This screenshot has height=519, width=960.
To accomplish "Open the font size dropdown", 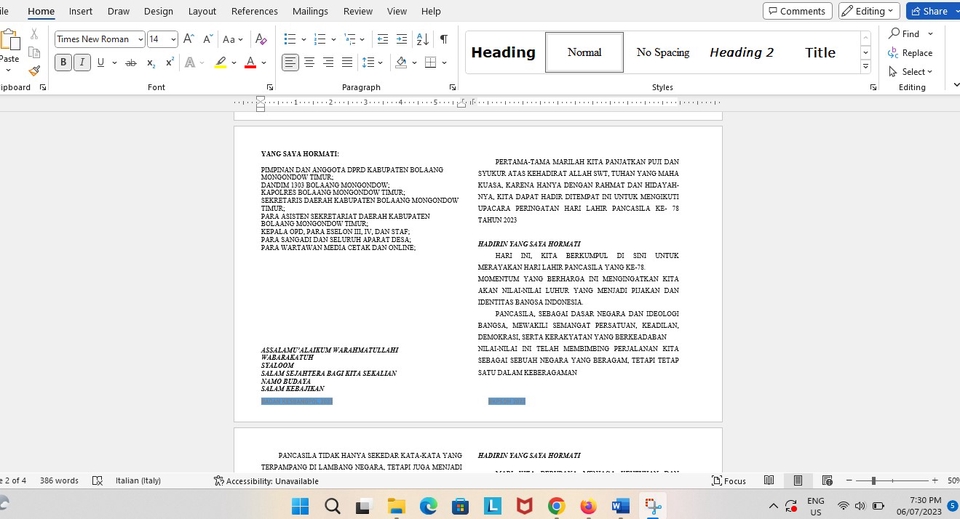I will pos(173,39).
